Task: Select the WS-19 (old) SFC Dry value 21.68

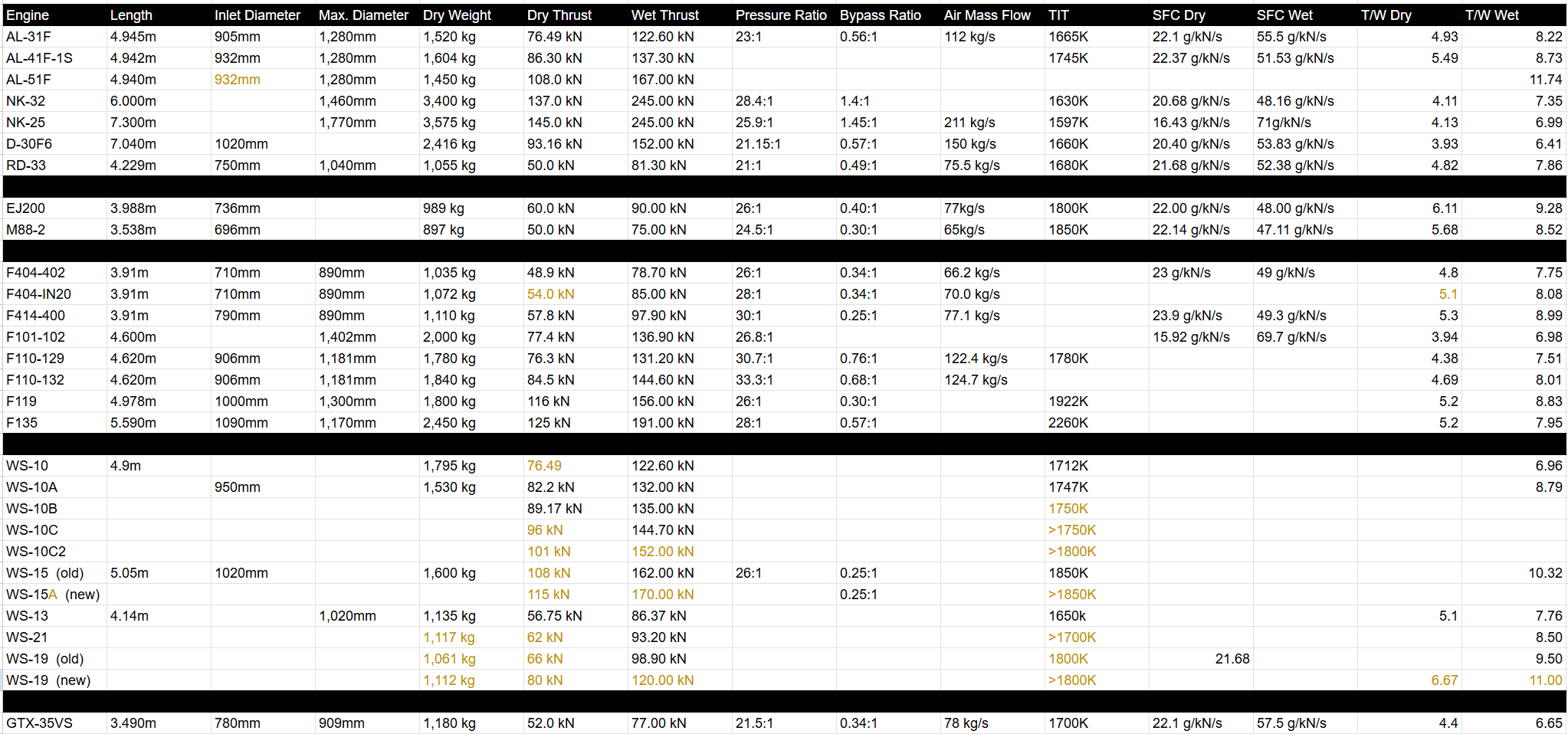Action: pyautogui.click(x=1232, y=659)
